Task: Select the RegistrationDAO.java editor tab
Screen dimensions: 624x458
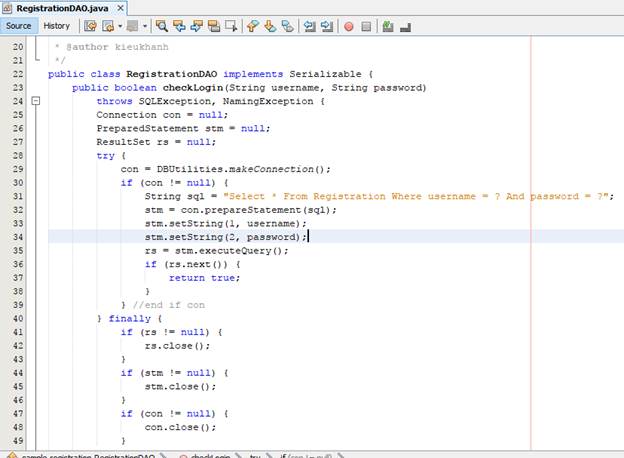Action: [62, 8]
